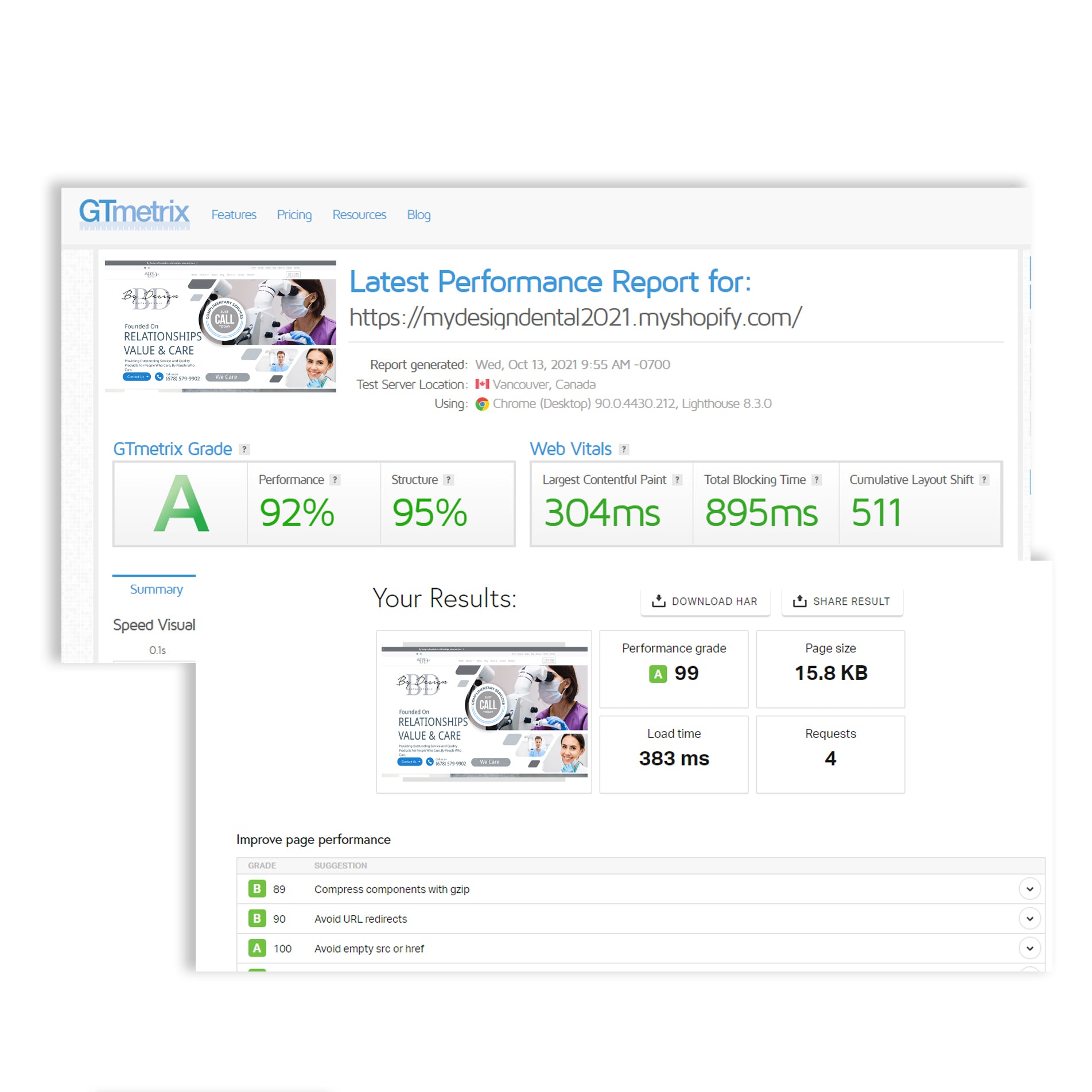Click the Requests 4 card

coord(830,755)
